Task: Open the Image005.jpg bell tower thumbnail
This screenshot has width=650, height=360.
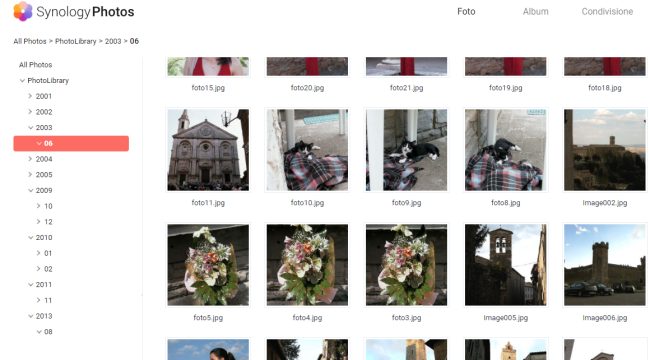Action: point(505,265)
